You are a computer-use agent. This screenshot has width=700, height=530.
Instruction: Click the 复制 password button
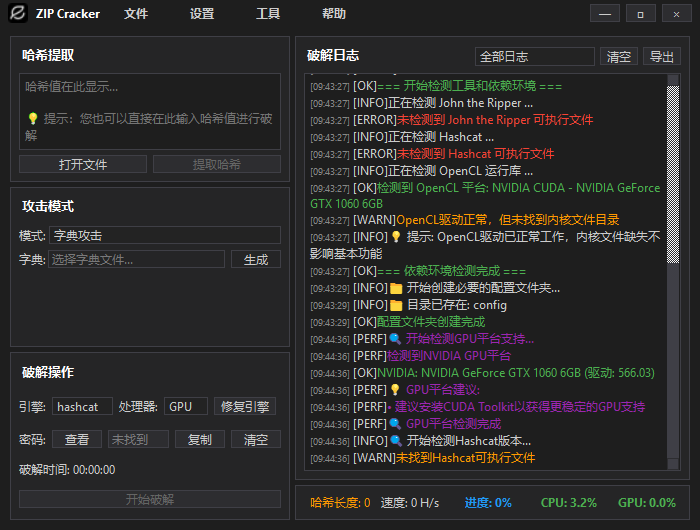pos(200,439)
